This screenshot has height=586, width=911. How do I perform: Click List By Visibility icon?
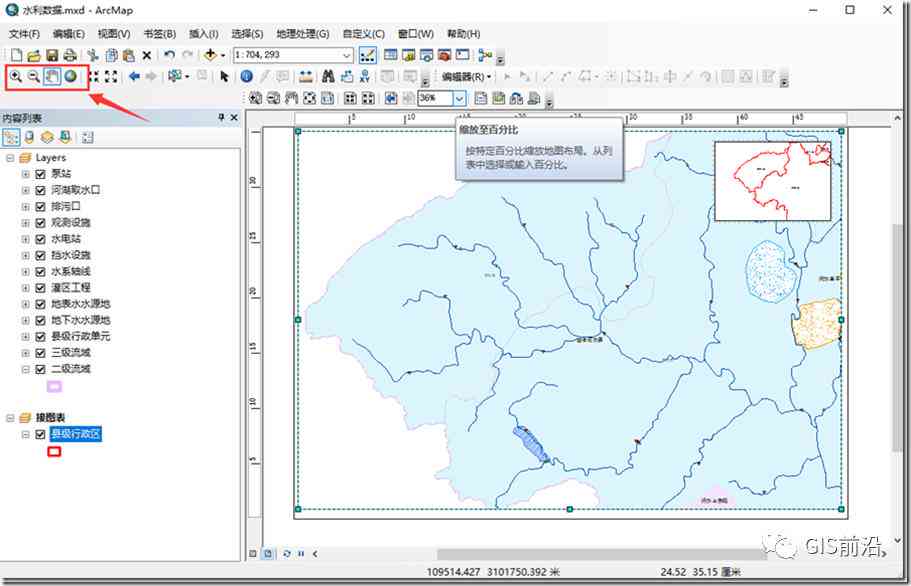click(x=47, y=137)
